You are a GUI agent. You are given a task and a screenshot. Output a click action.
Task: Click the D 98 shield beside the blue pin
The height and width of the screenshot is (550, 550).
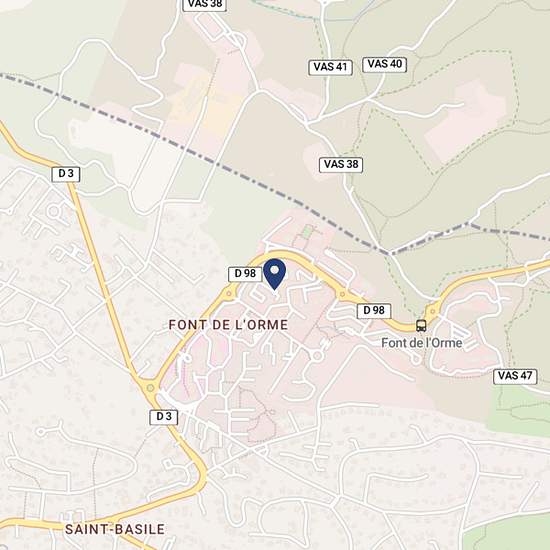point(245,274)
